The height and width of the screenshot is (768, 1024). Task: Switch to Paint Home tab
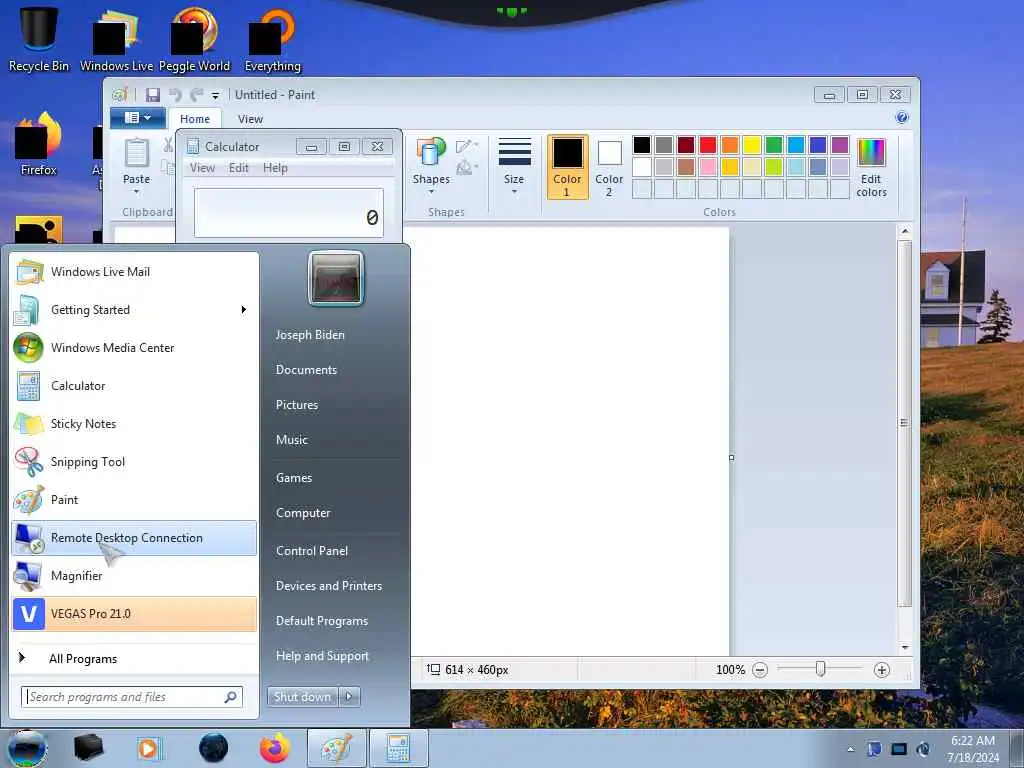coord(195,119)
